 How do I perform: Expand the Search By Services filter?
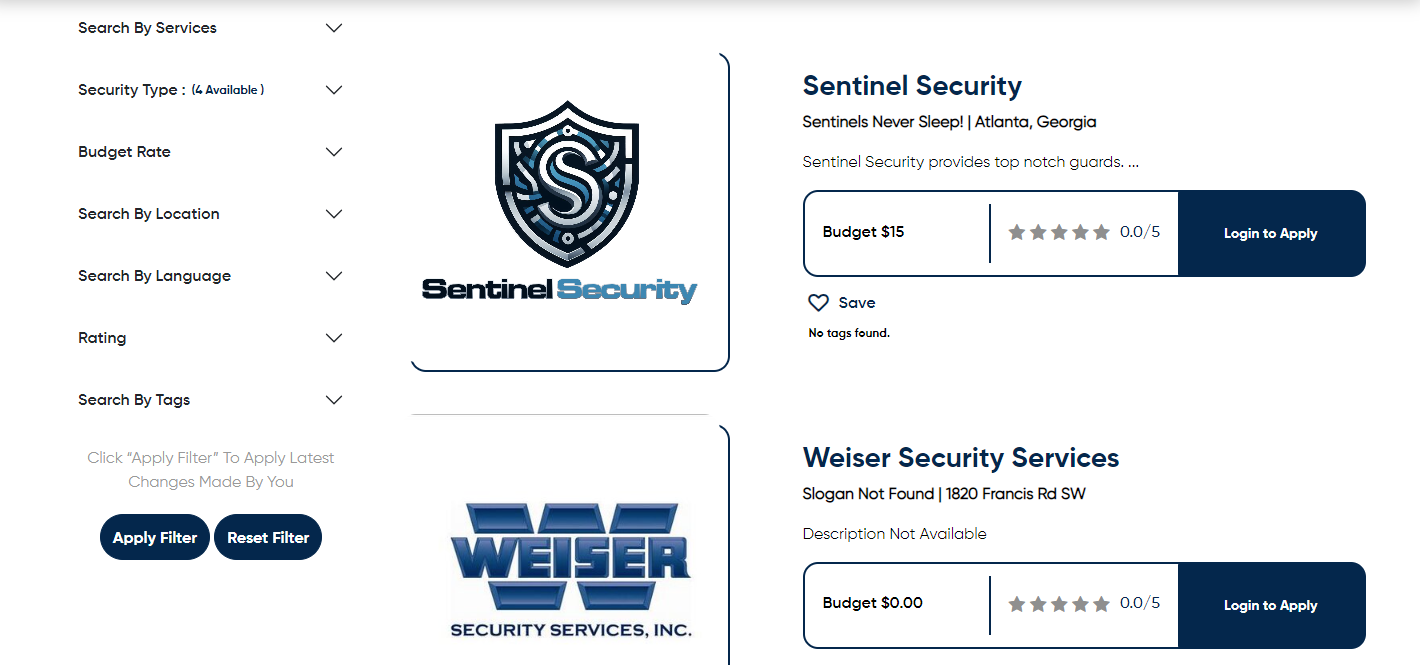coord(334,28)
